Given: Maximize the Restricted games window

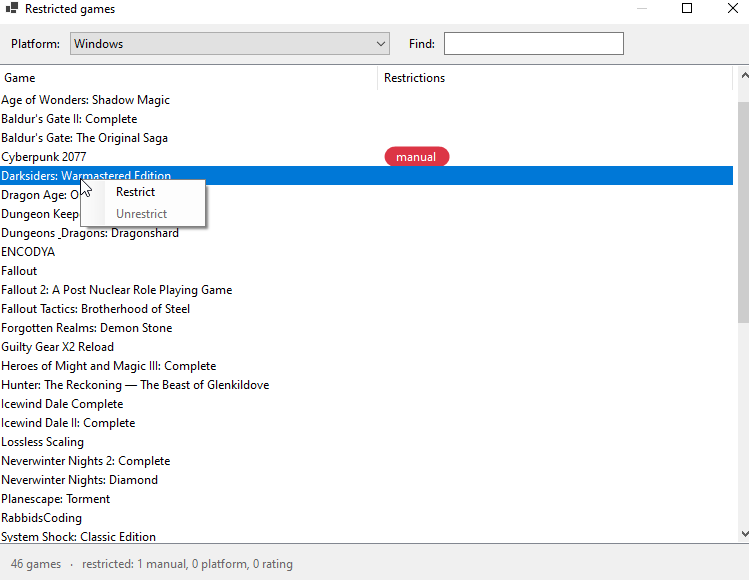Looking at the screenshot, I should (687, 8).
